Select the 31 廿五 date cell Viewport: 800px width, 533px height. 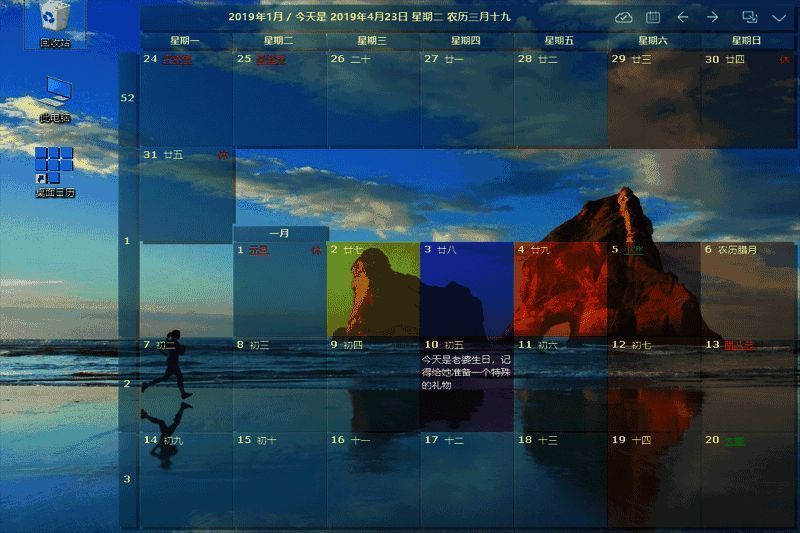[x=187, y=195]
